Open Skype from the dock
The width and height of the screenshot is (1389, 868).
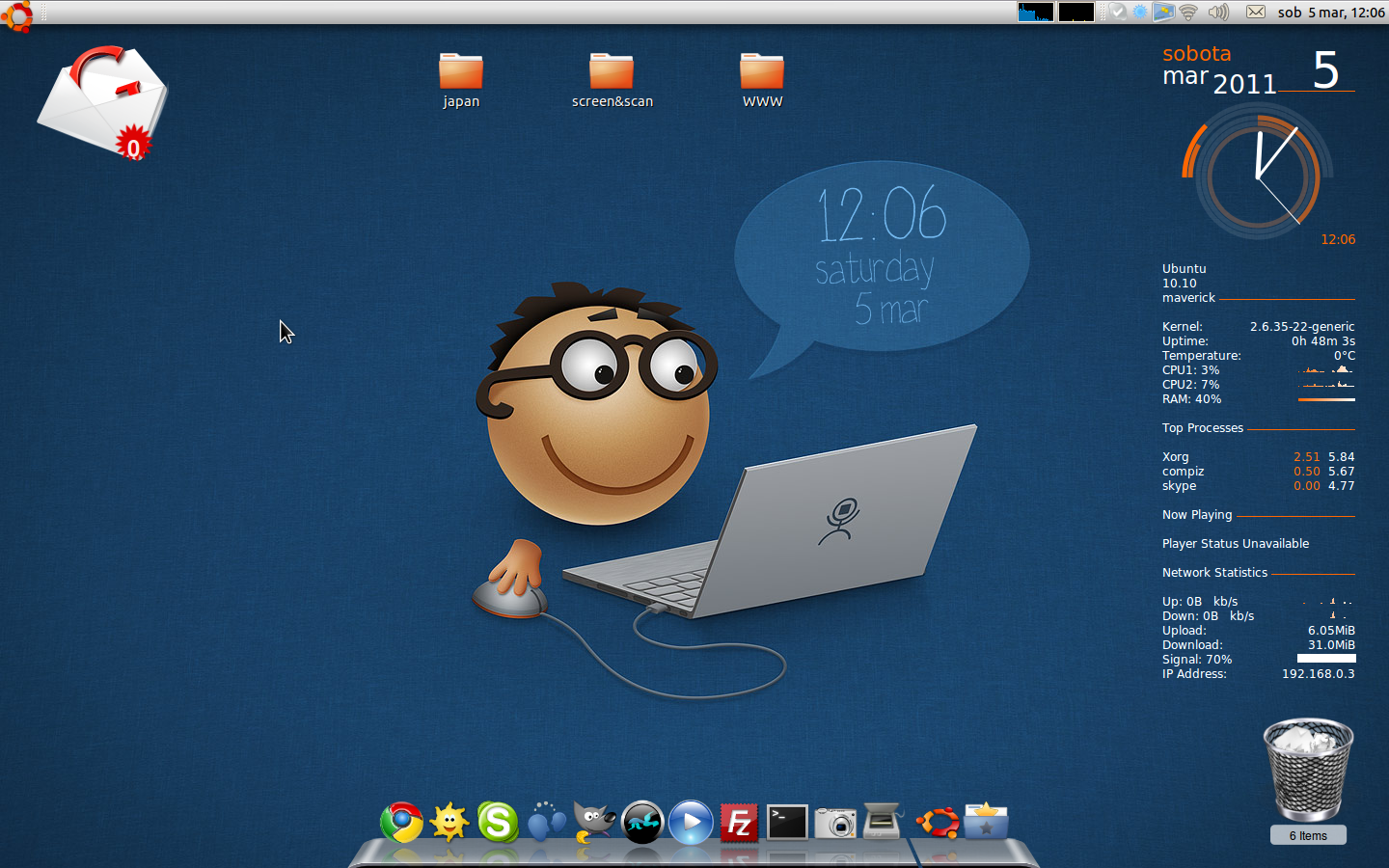pos(498,823)
